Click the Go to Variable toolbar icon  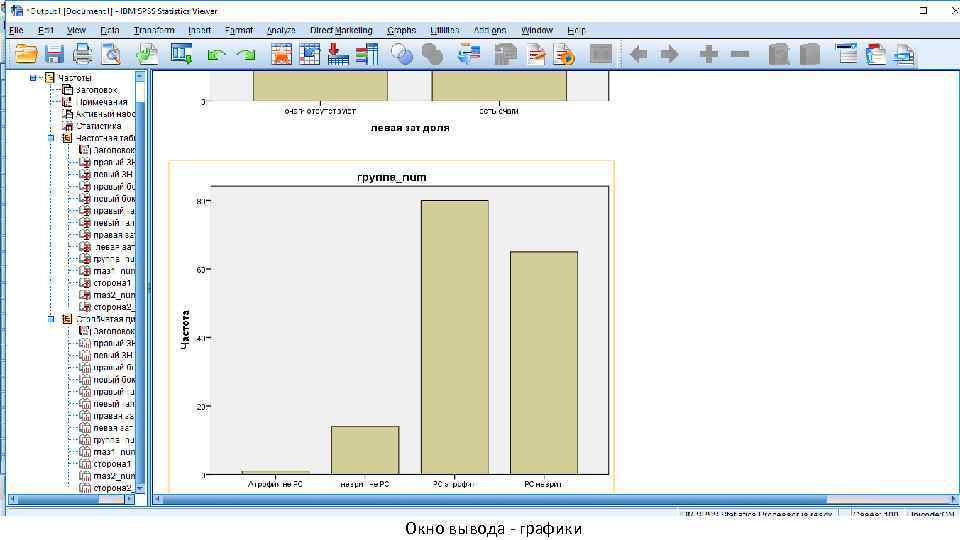click(337, 54)
